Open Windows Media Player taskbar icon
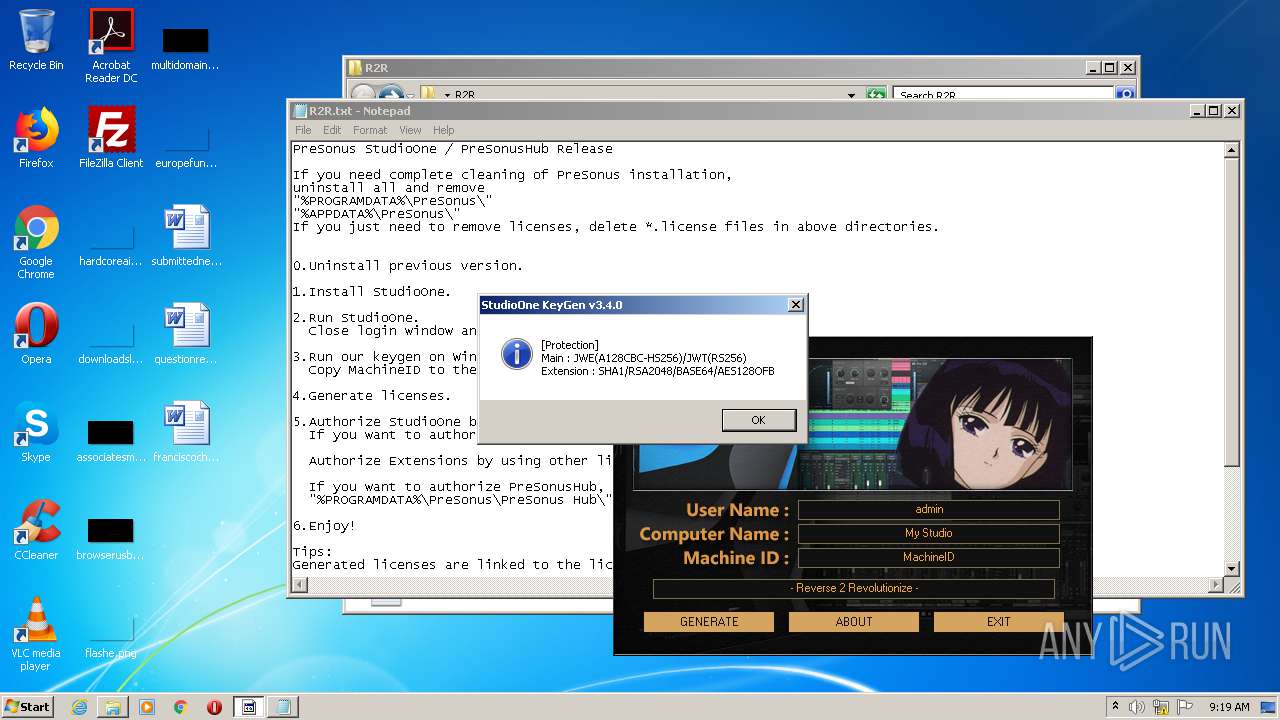The height and width of the screenshot is (720, 1280). coord(147,707)
